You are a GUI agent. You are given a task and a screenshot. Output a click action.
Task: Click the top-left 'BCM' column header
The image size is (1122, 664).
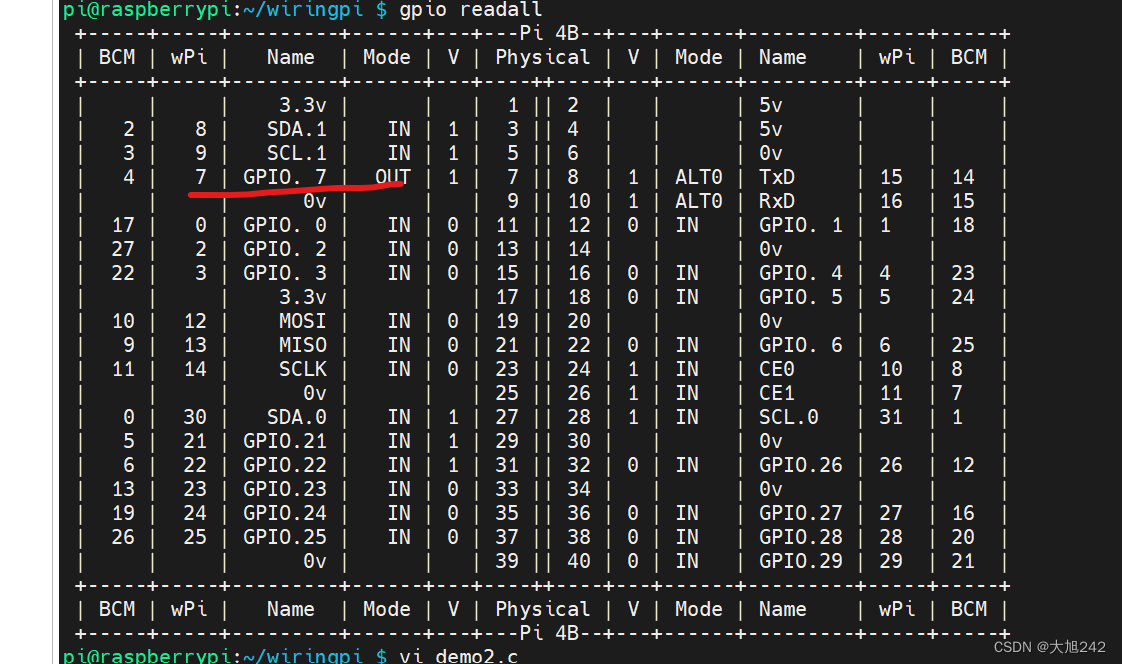click(x=117, y=57)
